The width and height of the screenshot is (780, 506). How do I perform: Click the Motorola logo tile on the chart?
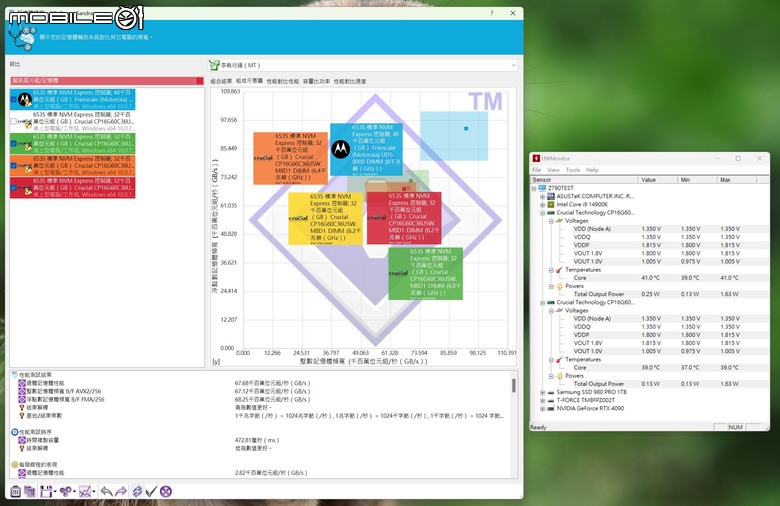point(341,148)
